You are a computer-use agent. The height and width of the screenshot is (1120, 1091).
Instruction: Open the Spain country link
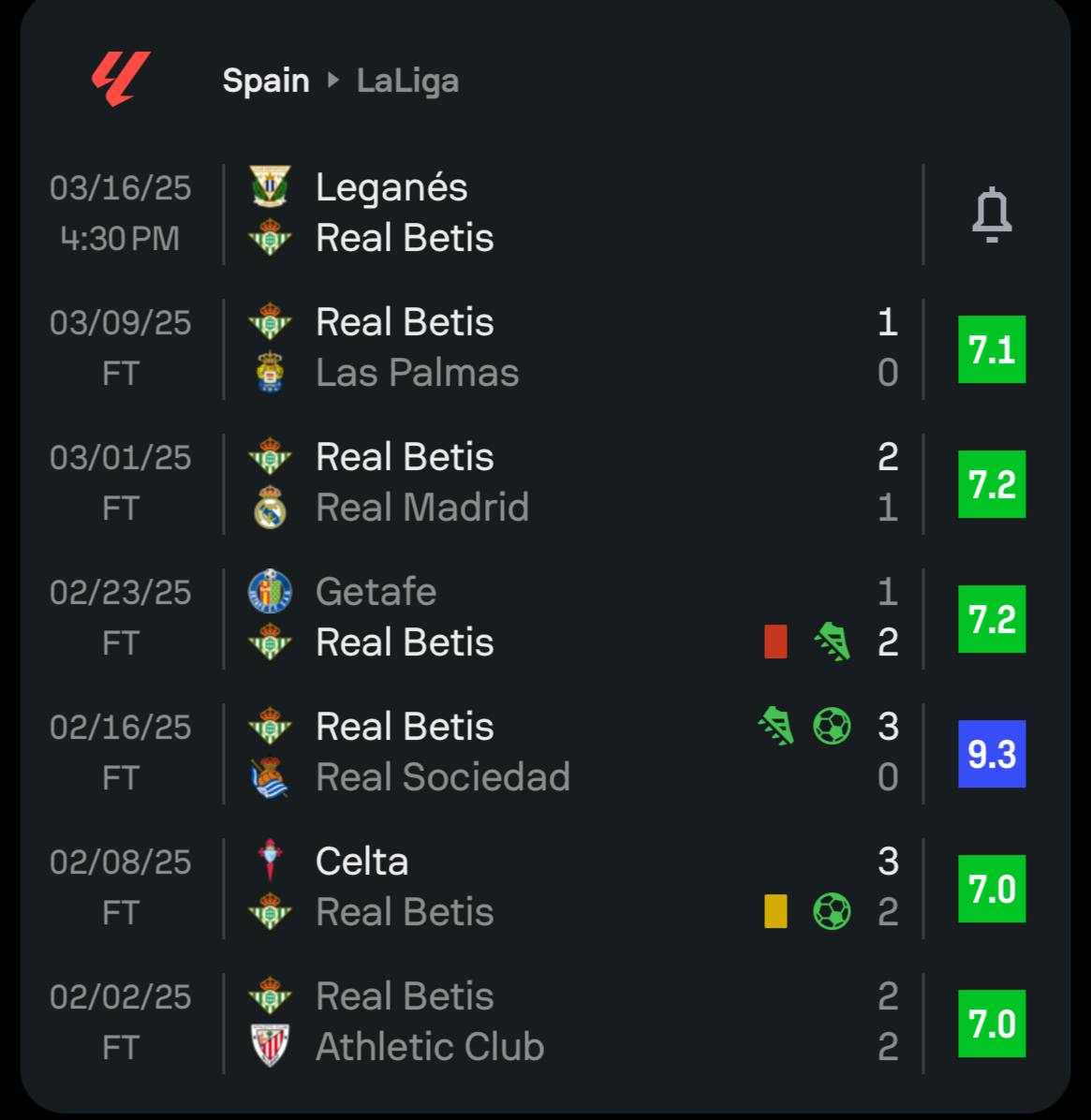266,81
